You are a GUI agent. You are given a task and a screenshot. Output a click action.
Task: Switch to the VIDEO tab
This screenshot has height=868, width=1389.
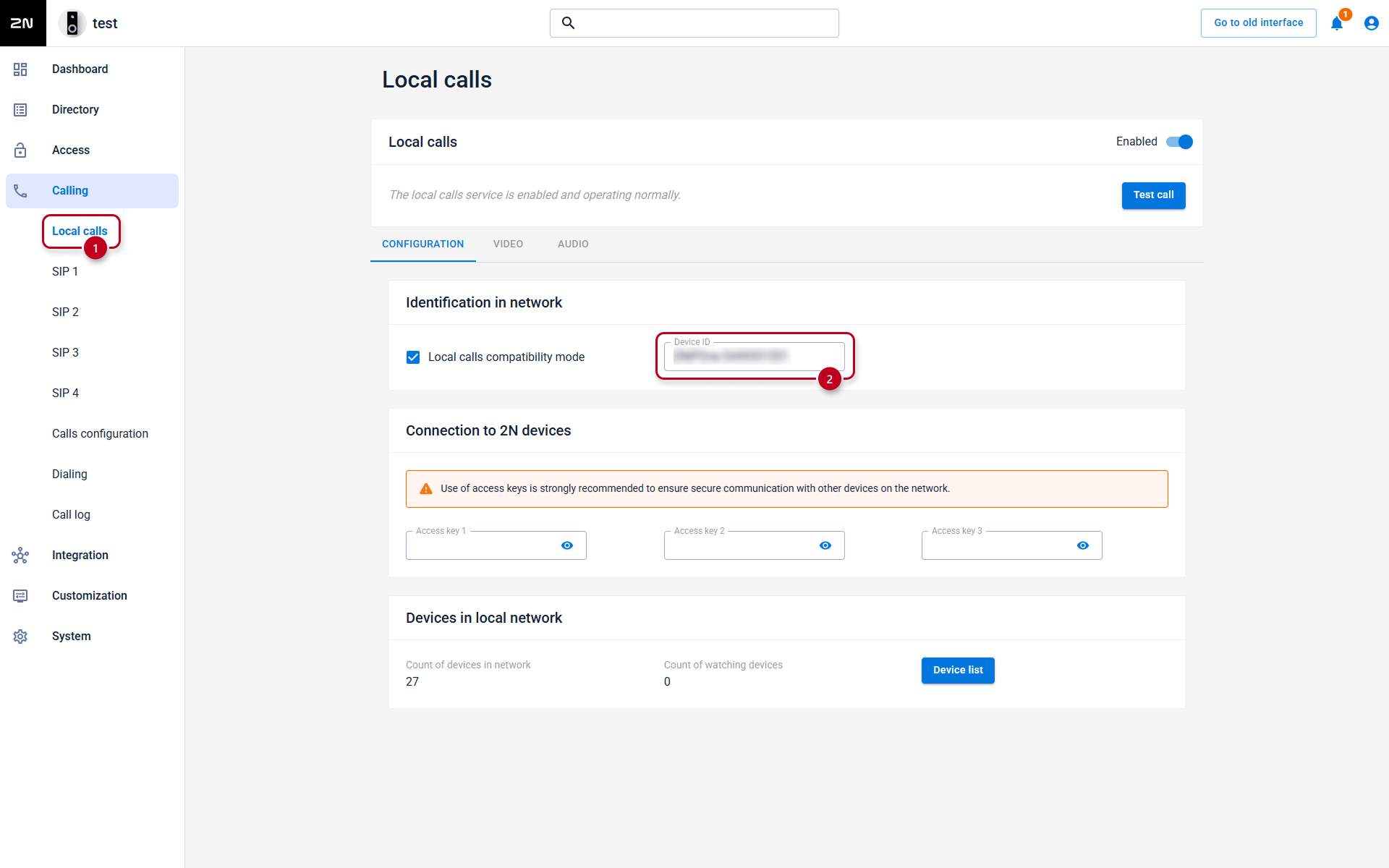coord(508,244)
